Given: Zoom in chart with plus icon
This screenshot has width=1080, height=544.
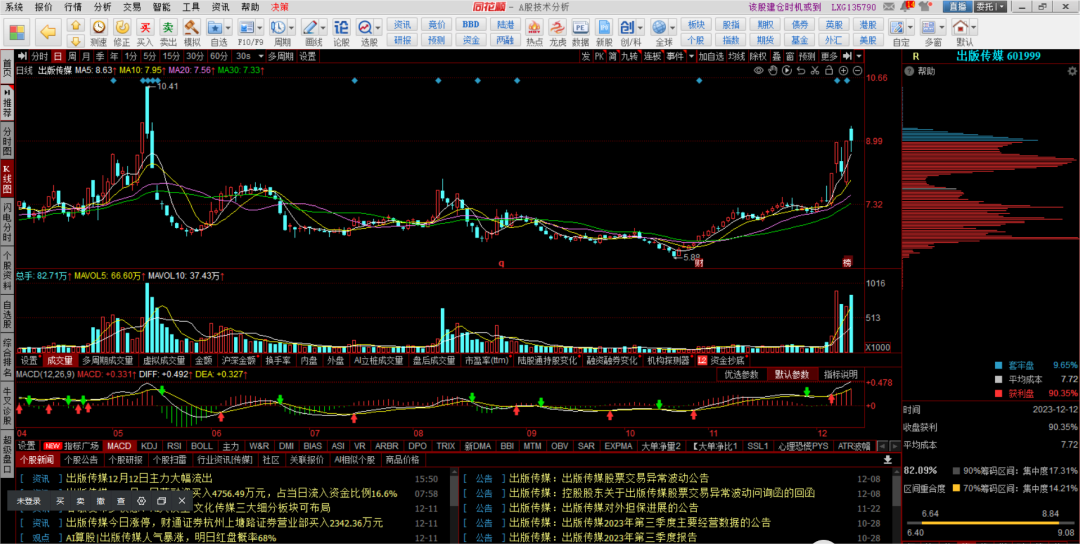Looking at the screenshot, I should coord(843,70).
